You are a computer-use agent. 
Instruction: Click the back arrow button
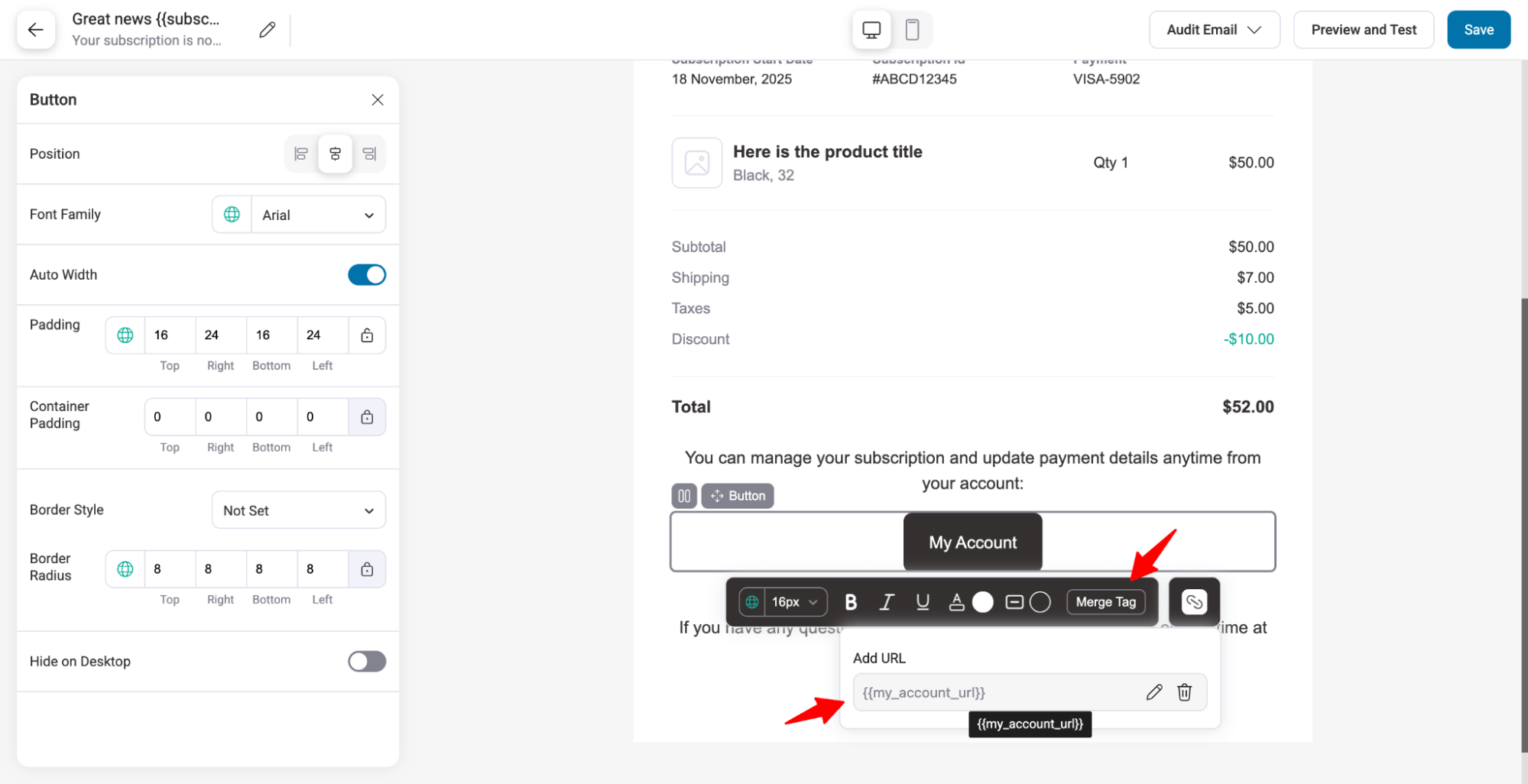(x=35, y=30)
